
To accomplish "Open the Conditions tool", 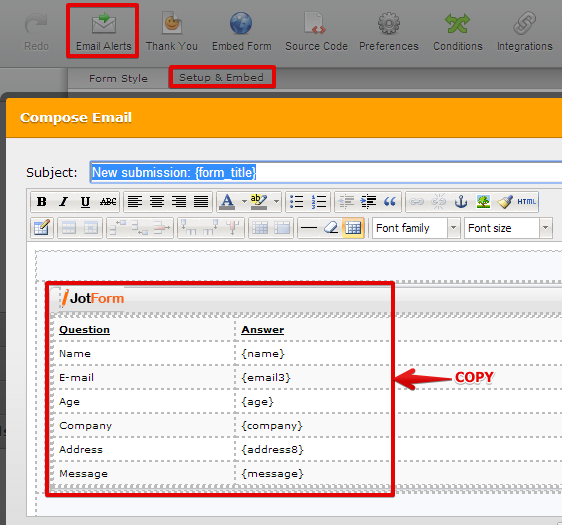I will coord(458,32).
